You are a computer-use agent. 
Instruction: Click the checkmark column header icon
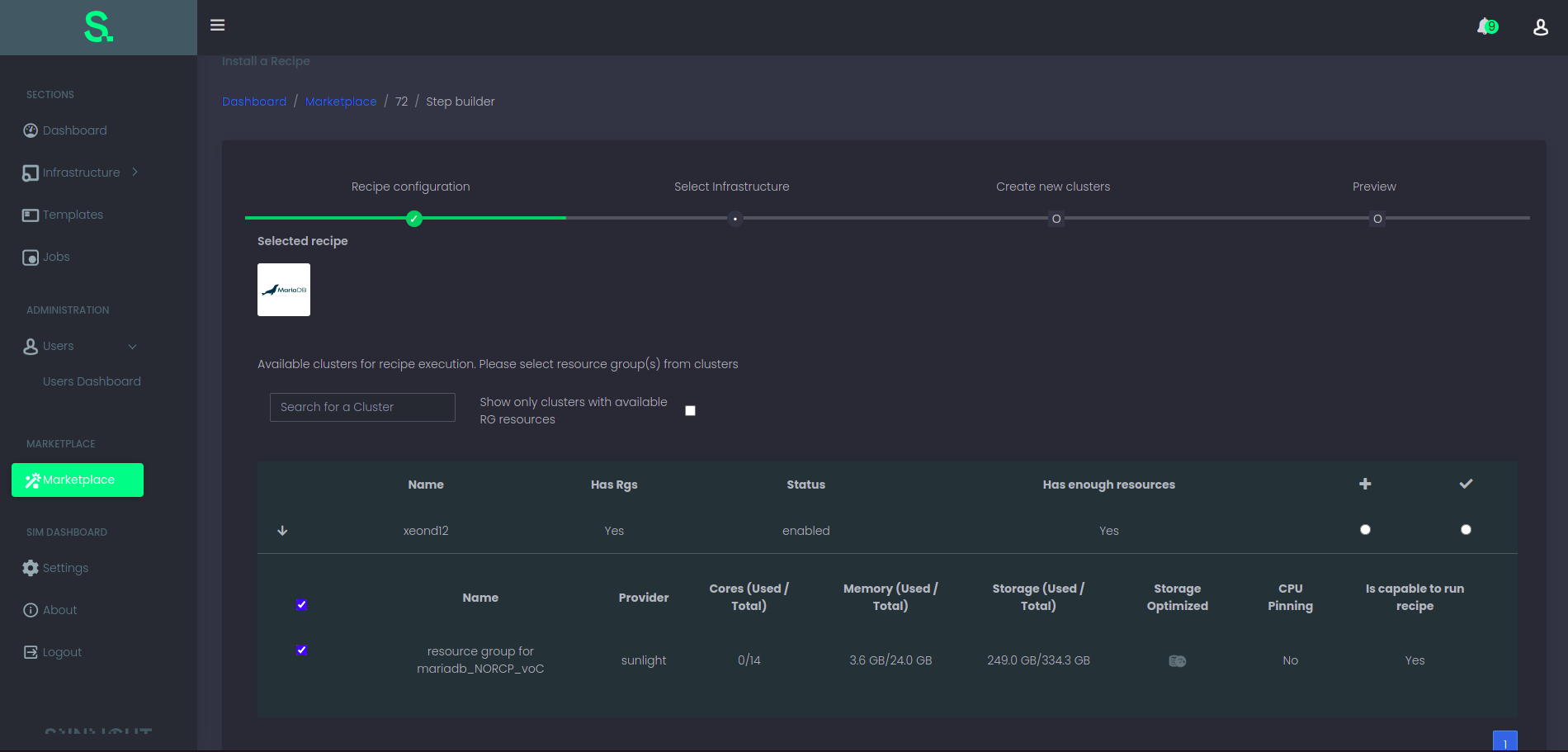tap(1466, 484)
